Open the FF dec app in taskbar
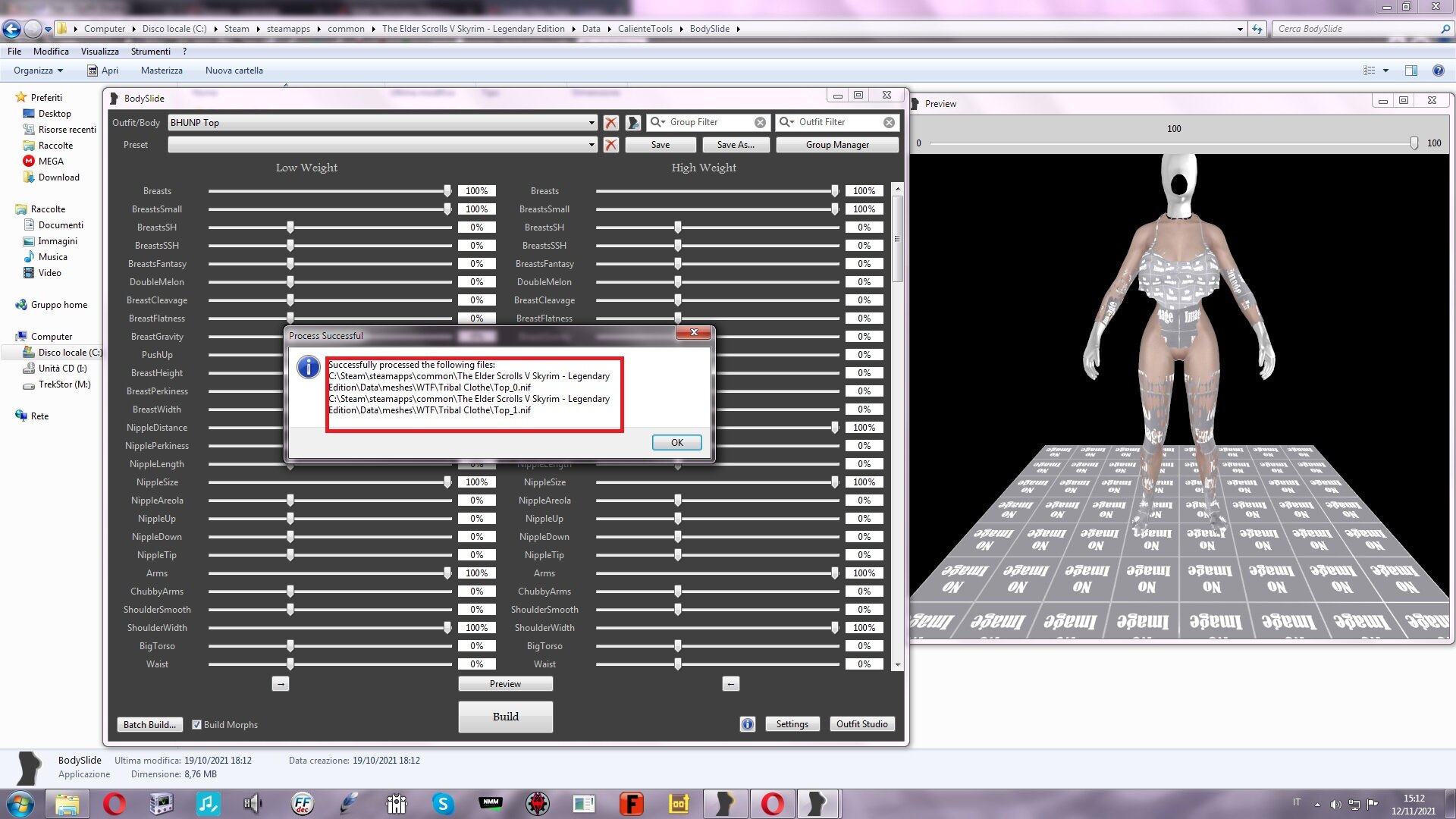 pyautogui.click(x=302, y=804)
